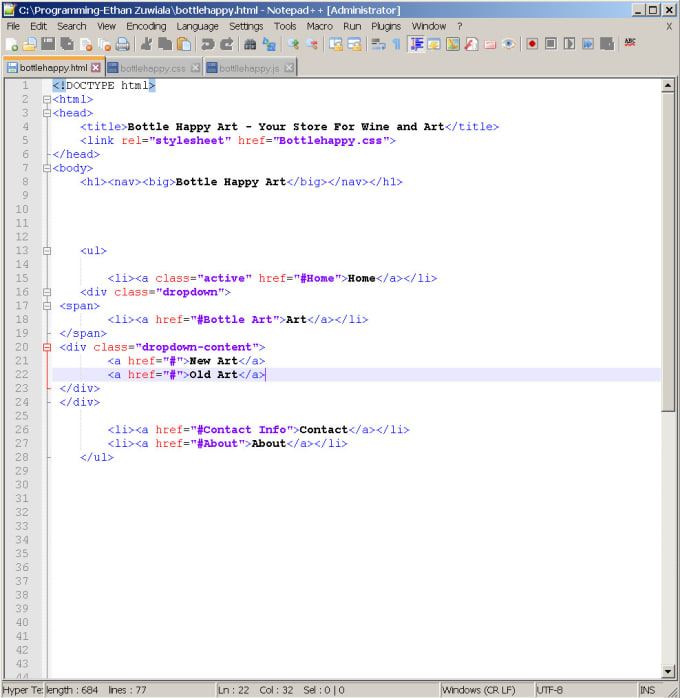
Task: Run the macro multiple times
Action: [x=588, y=44]
